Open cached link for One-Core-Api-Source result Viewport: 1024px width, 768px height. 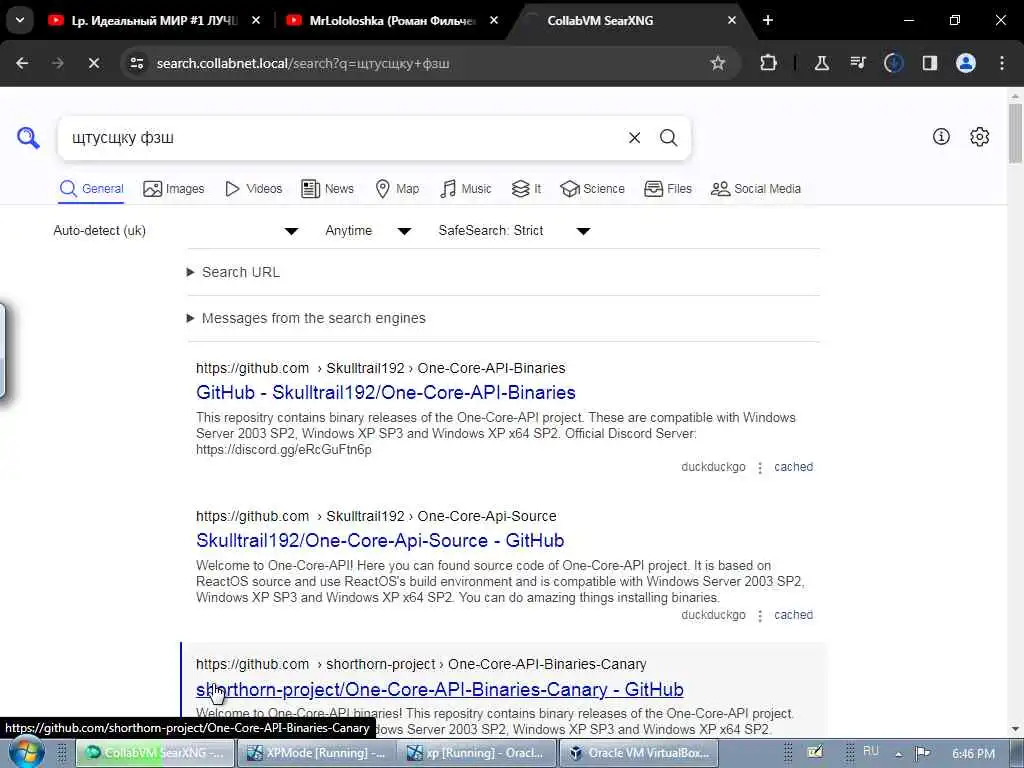(793, 615)
